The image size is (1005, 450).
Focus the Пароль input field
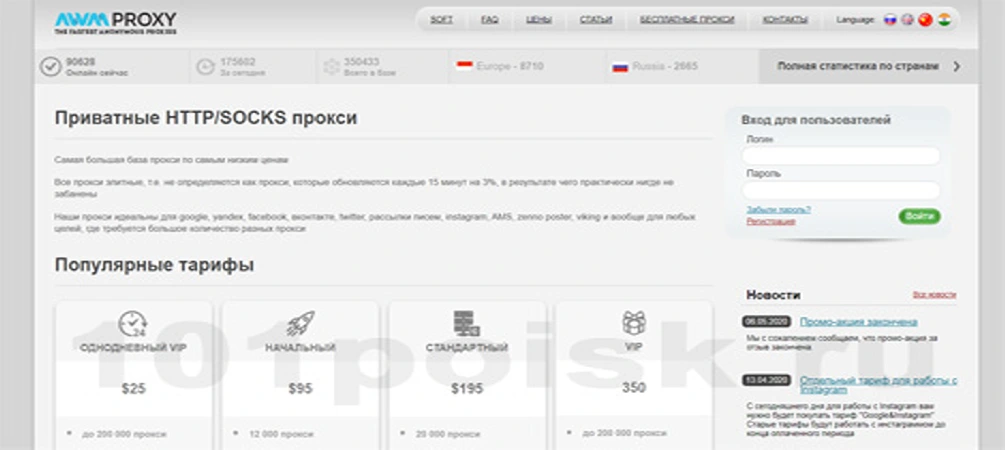(x=841, y=190)
